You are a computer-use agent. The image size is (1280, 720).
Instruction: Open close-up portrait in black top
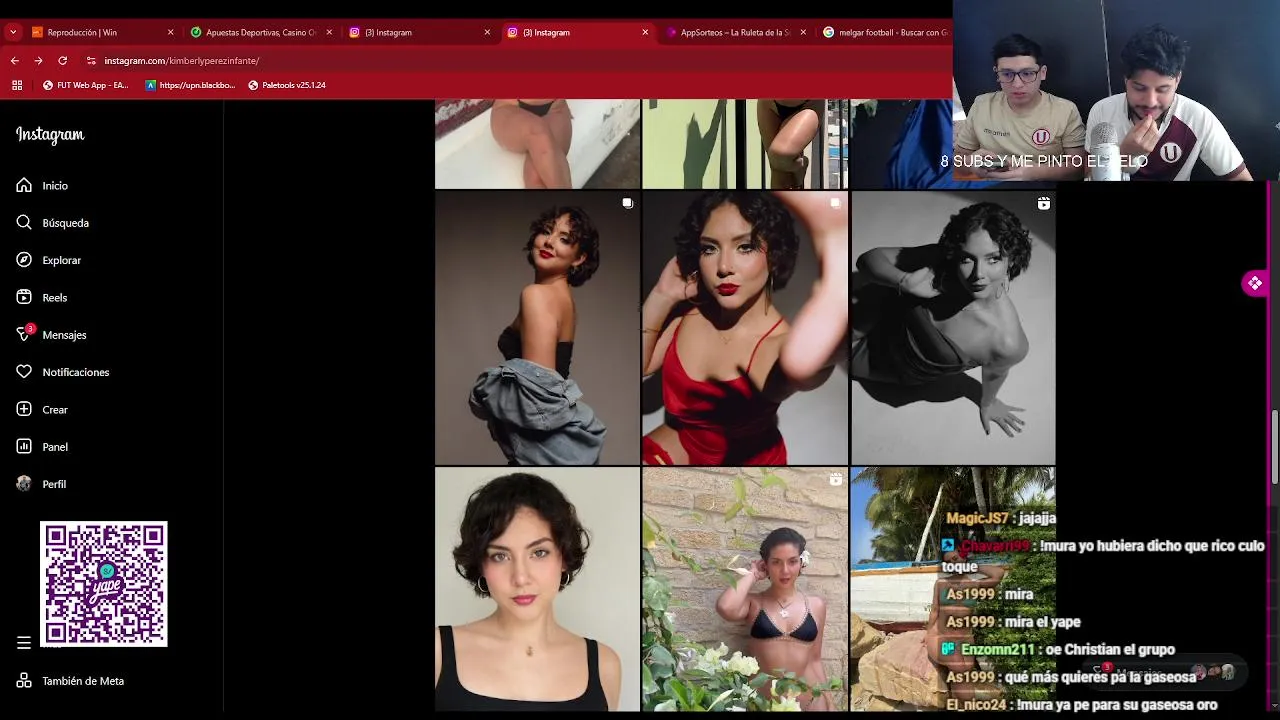pyautogui.click(x=537, y=590)
